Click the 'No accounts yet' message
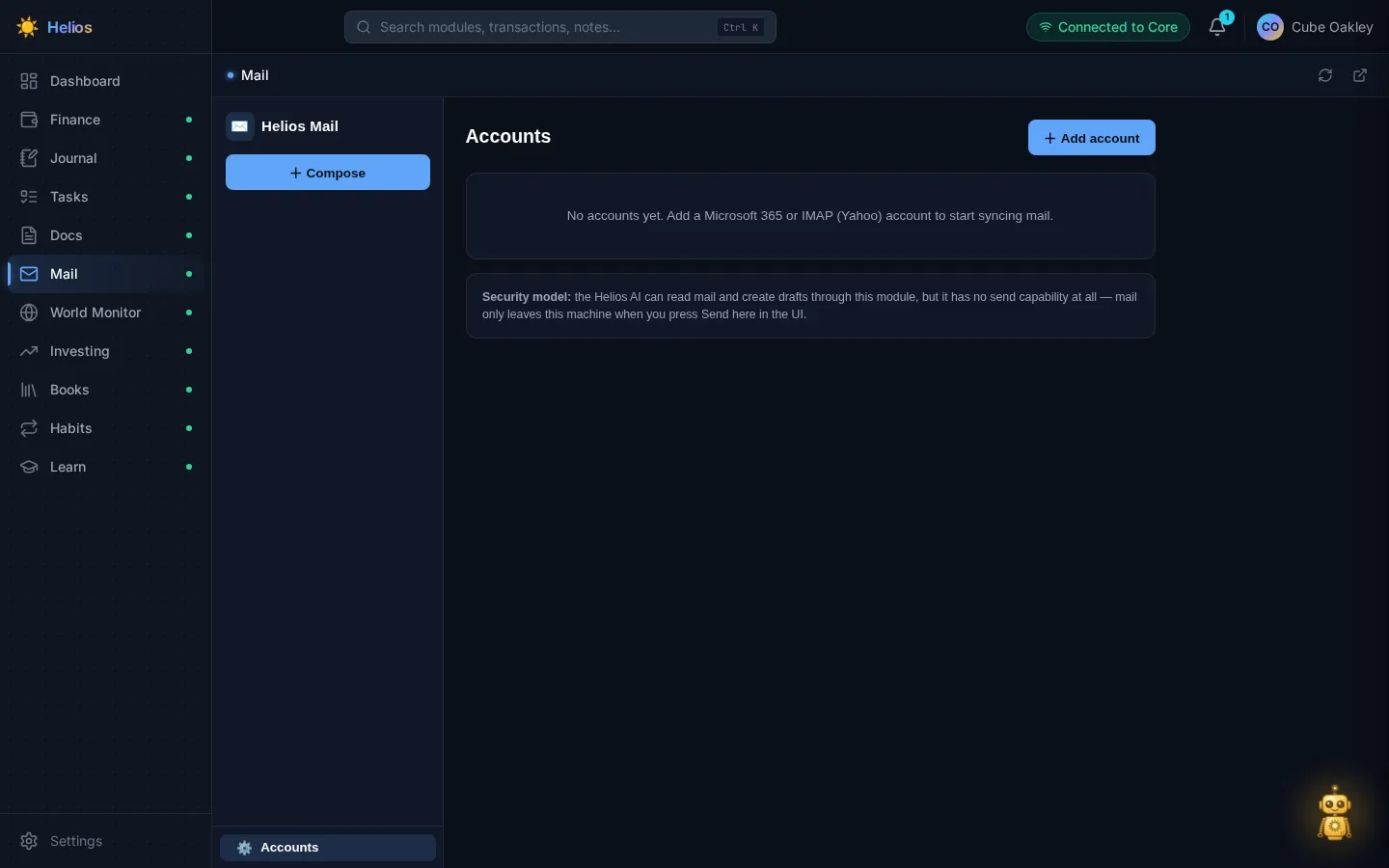 [810, 216]
